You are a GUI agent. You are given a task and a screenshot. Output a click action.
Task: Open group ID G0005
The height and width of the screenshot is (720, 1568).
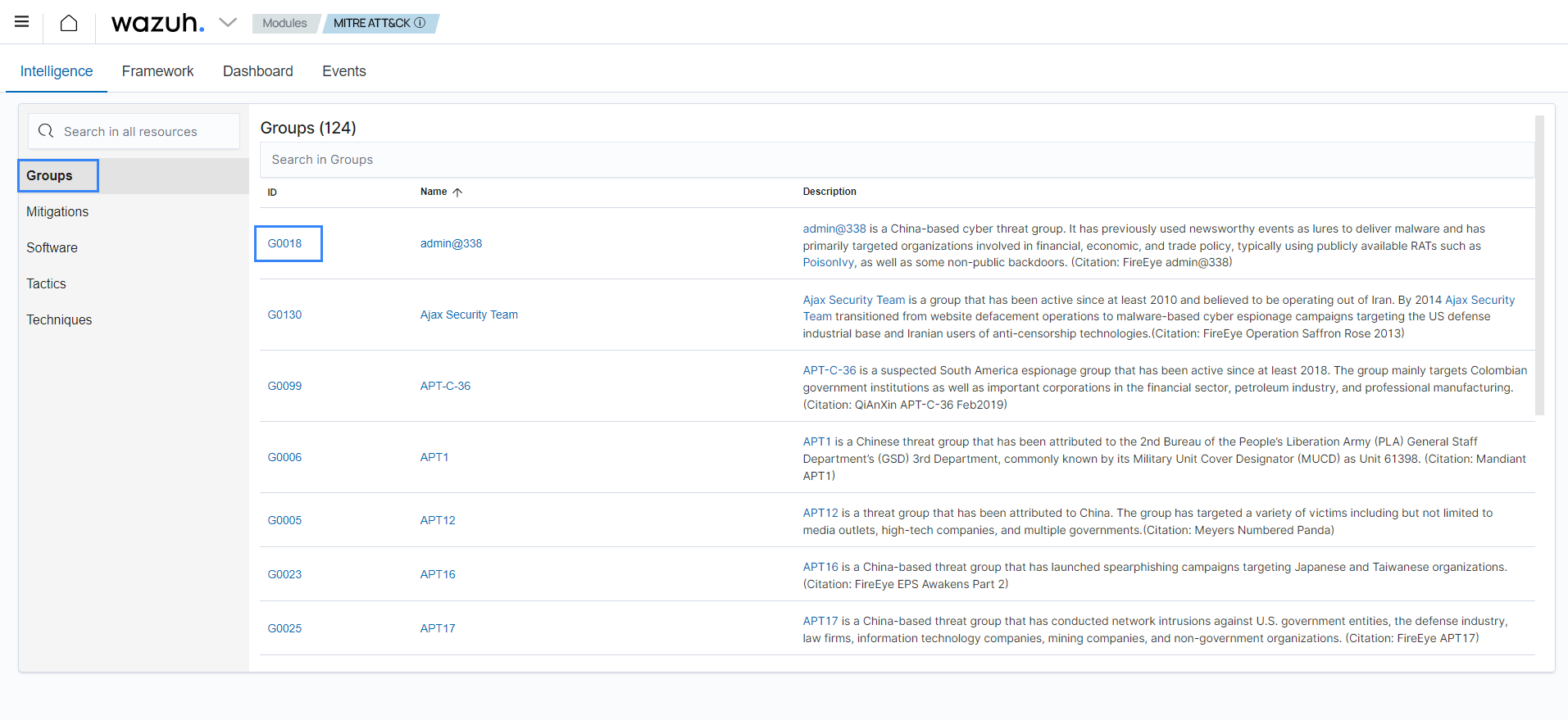click(284, 520)
